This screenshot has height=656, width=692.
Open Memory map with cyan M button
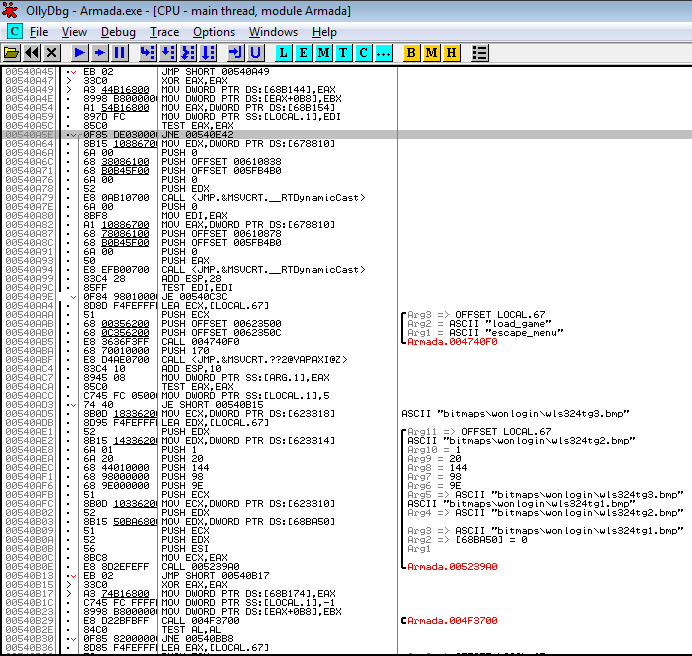pos(323,53)
